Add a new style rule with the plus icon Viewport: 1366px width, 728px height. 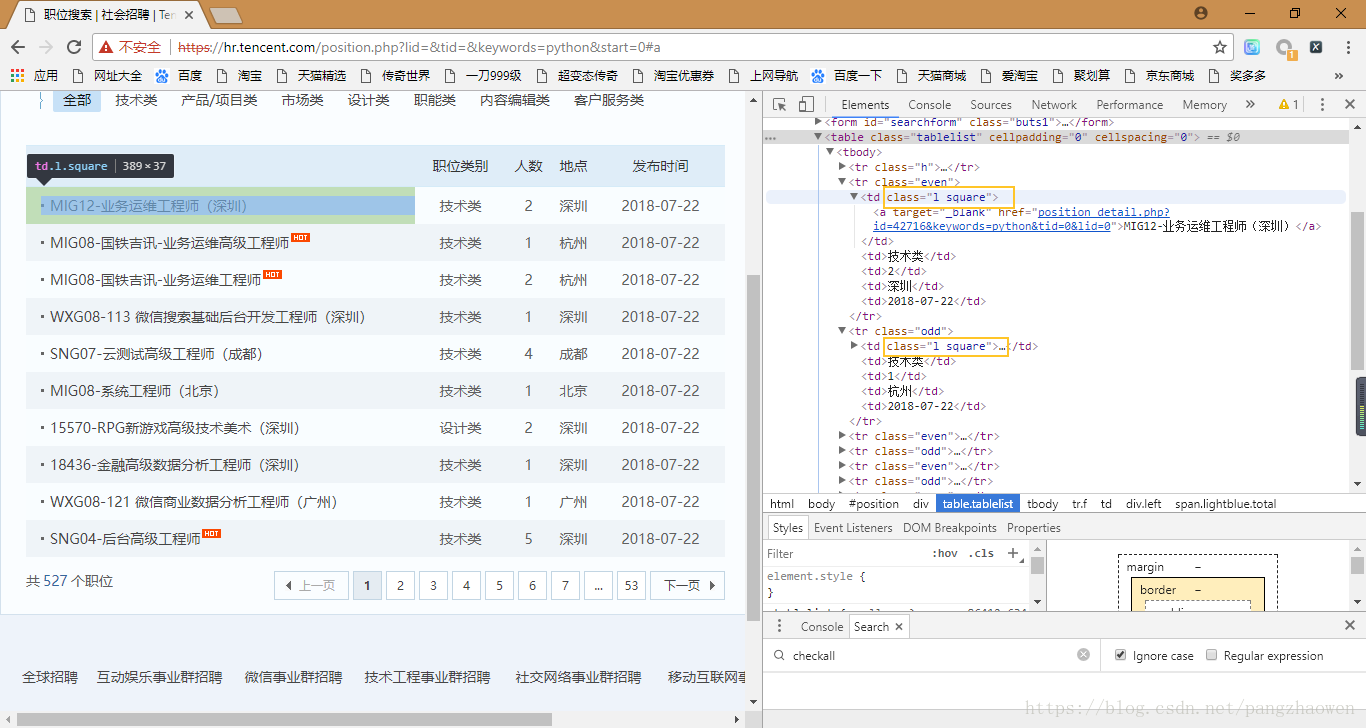(x=1013, y=553)
